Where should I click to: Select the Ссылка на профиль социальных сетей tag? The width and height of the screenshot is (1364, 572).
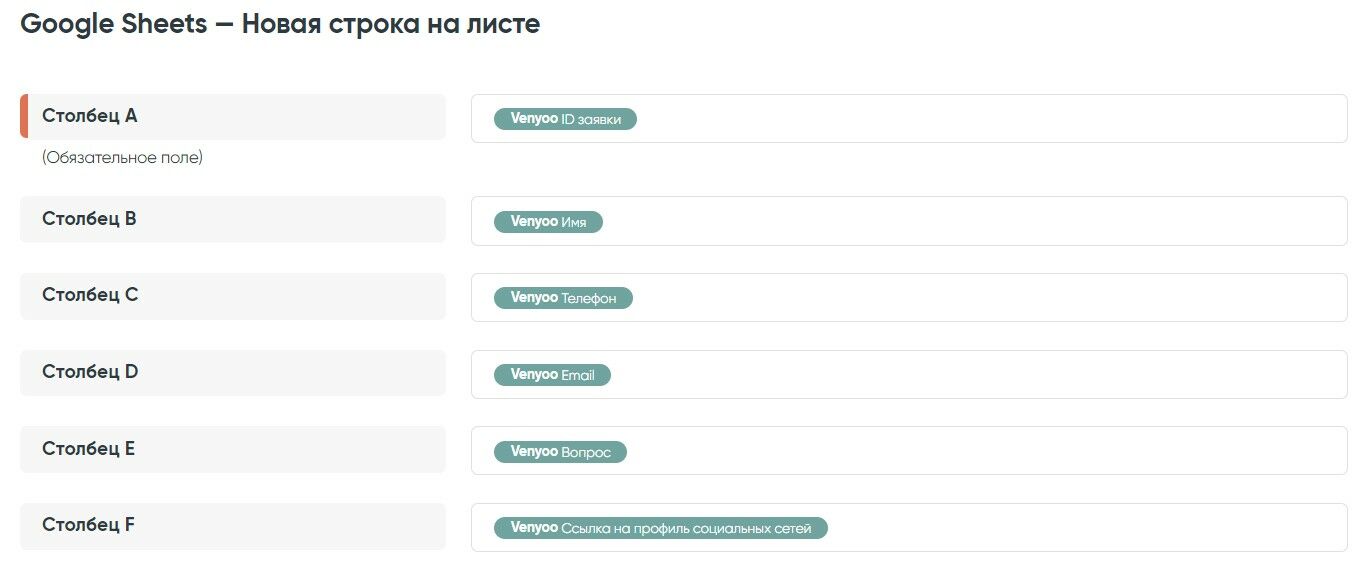coord(660,528)
